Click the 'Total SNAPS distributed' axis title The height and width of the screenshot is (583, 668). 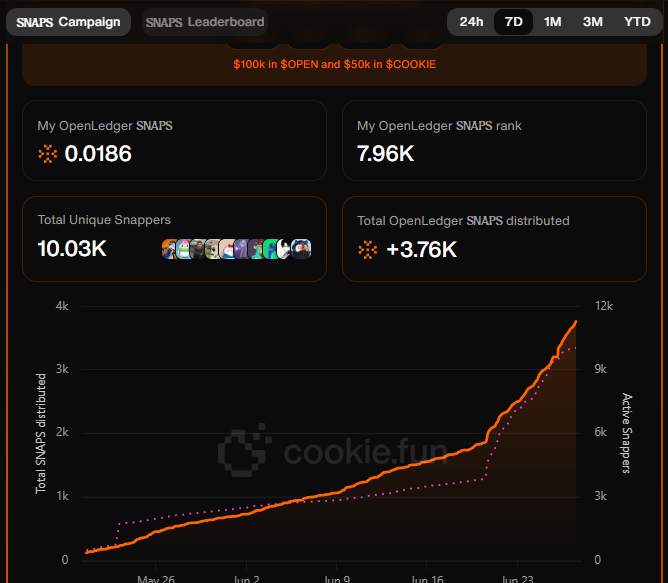click(40, 433)
